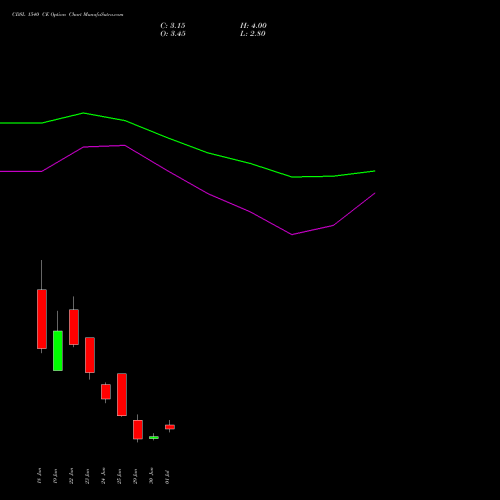
Task: Click the red candle for 18 Jun
Action: pos(42,319)
